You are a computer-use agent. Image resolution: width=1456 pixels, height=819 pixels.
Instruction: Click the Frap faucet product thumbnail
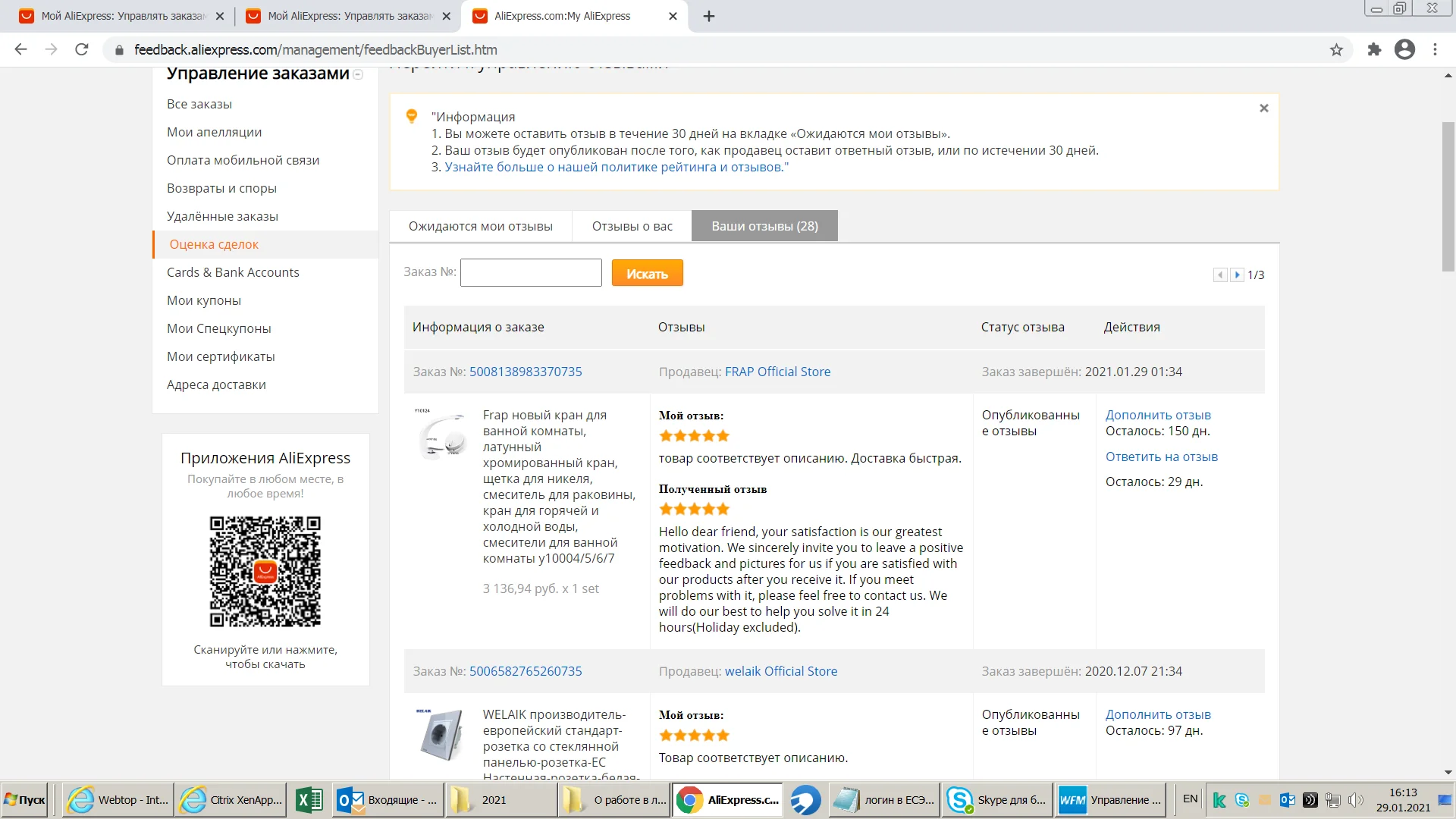[442, 435]
